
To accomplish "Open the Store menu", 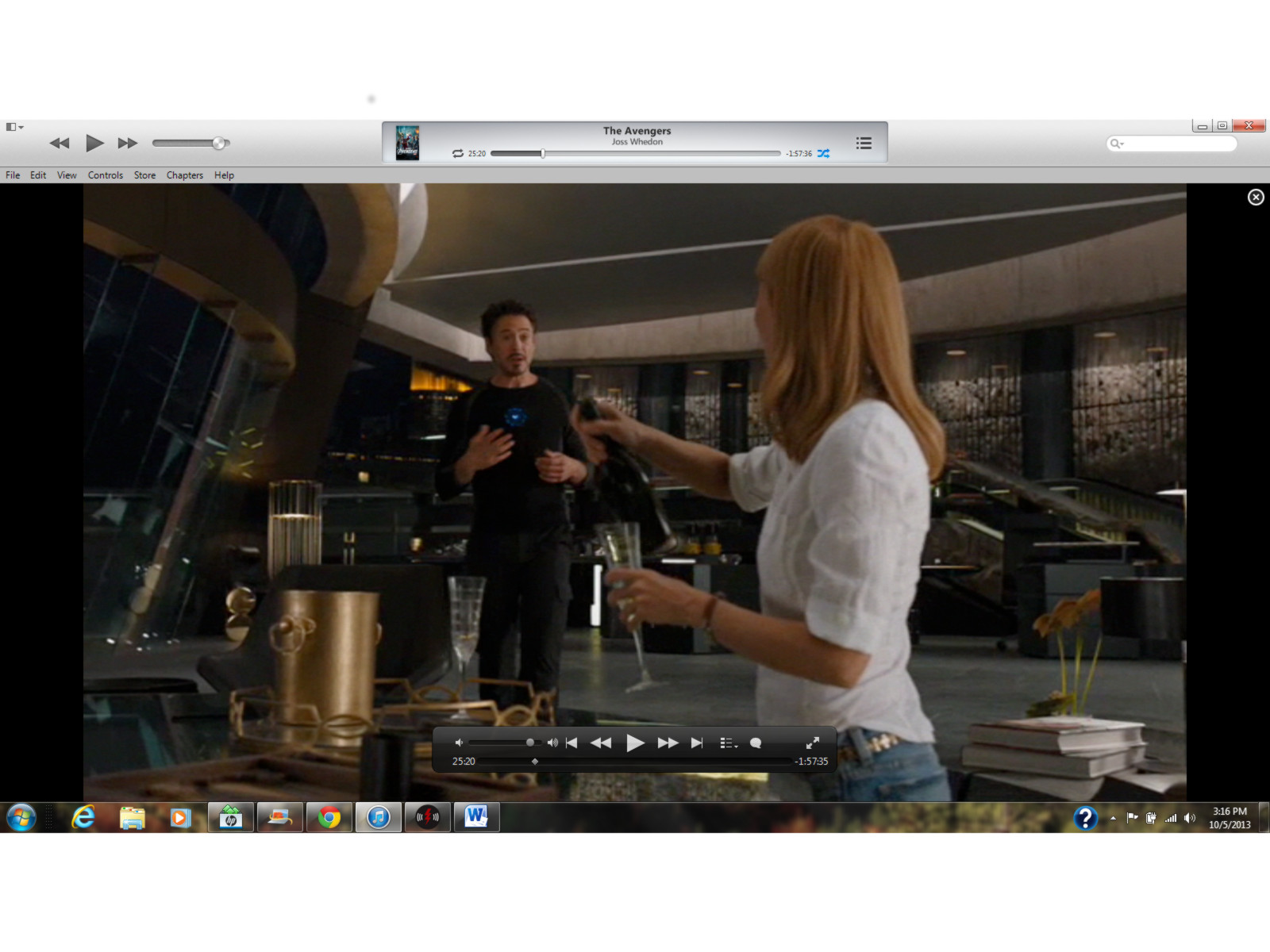I will (x=144, y=175).
